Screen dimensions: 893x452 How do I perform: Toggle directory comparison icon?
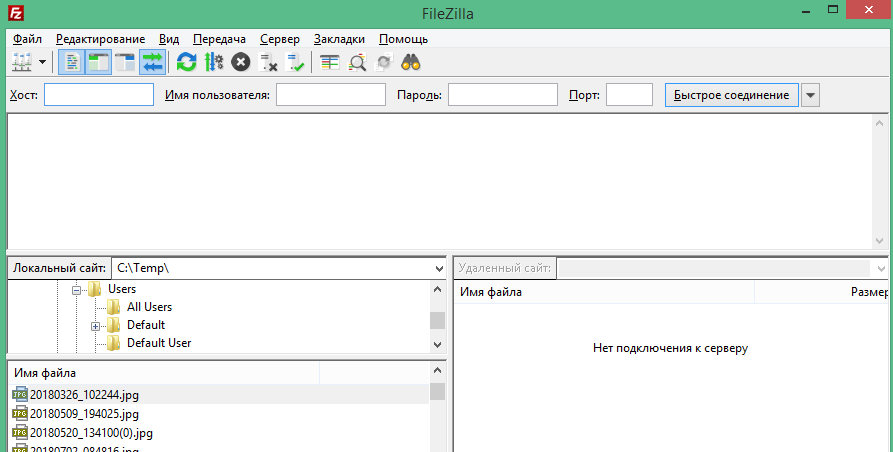click(357, 62)
